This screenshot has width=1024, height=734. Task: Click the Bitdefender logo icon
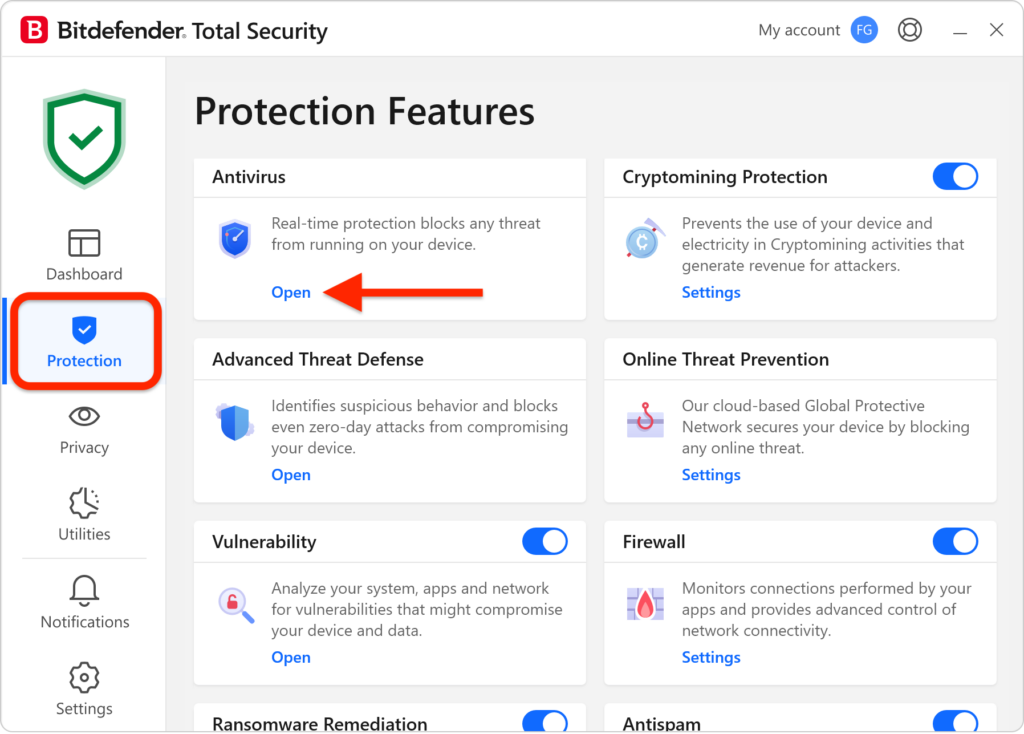[x=35, y=31]
